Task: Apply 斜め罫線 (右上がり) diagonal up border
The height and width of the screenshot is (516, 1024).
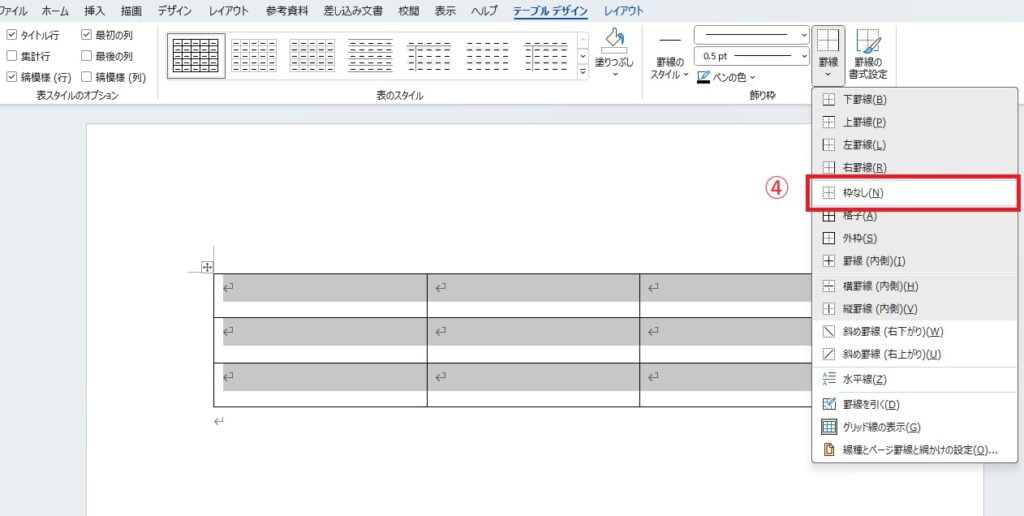Action: (914, 355)
